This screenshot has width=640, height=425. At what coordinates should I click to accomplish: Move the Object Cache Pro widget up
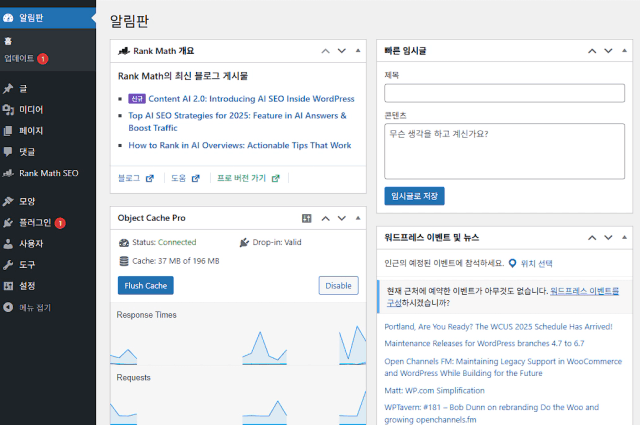(x=325, y=218)
